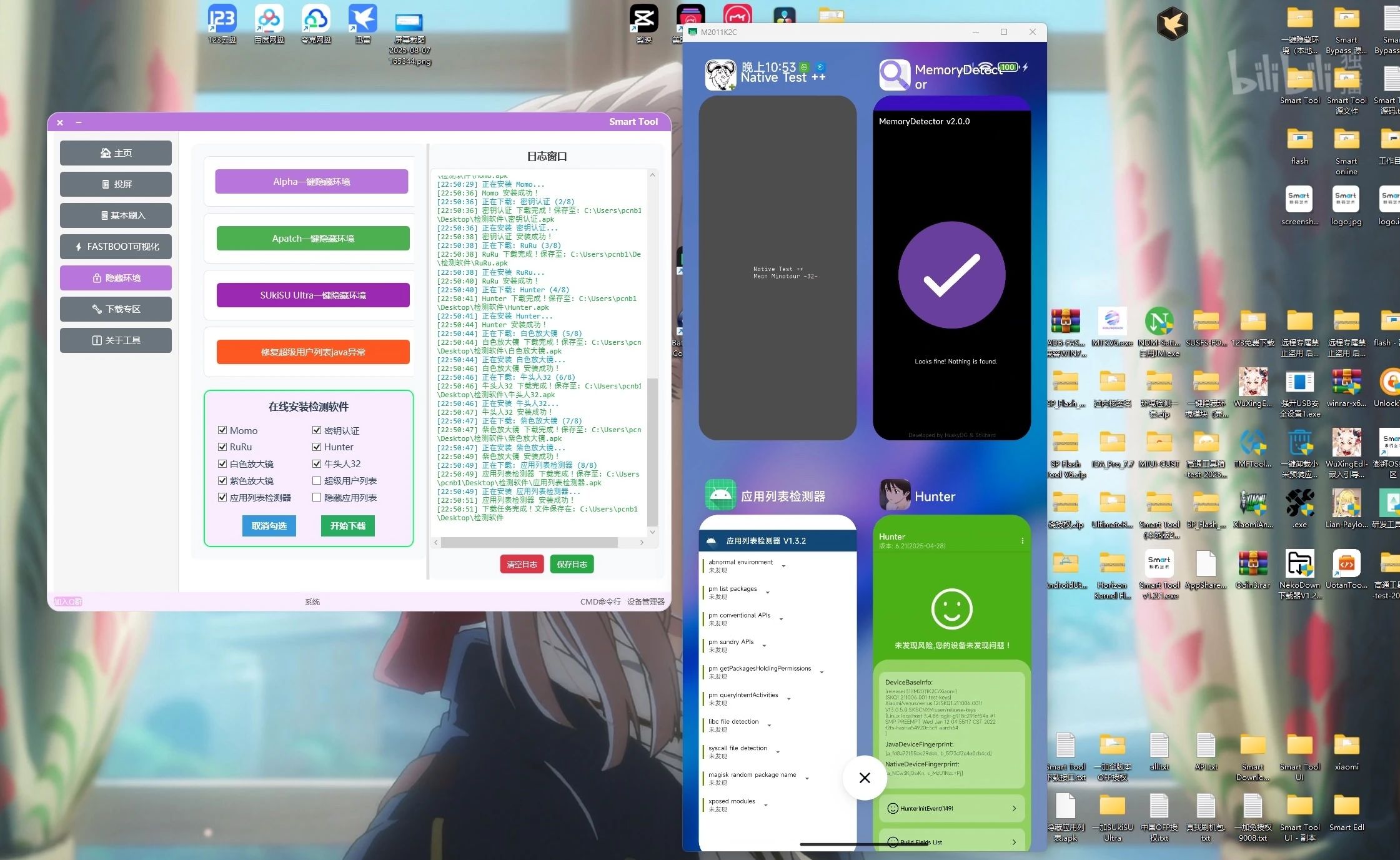Open the NekoDown 下载器 desktop icon
Image resolution: width=1400 pixels, height=860 pixels.
point(1299,574)
